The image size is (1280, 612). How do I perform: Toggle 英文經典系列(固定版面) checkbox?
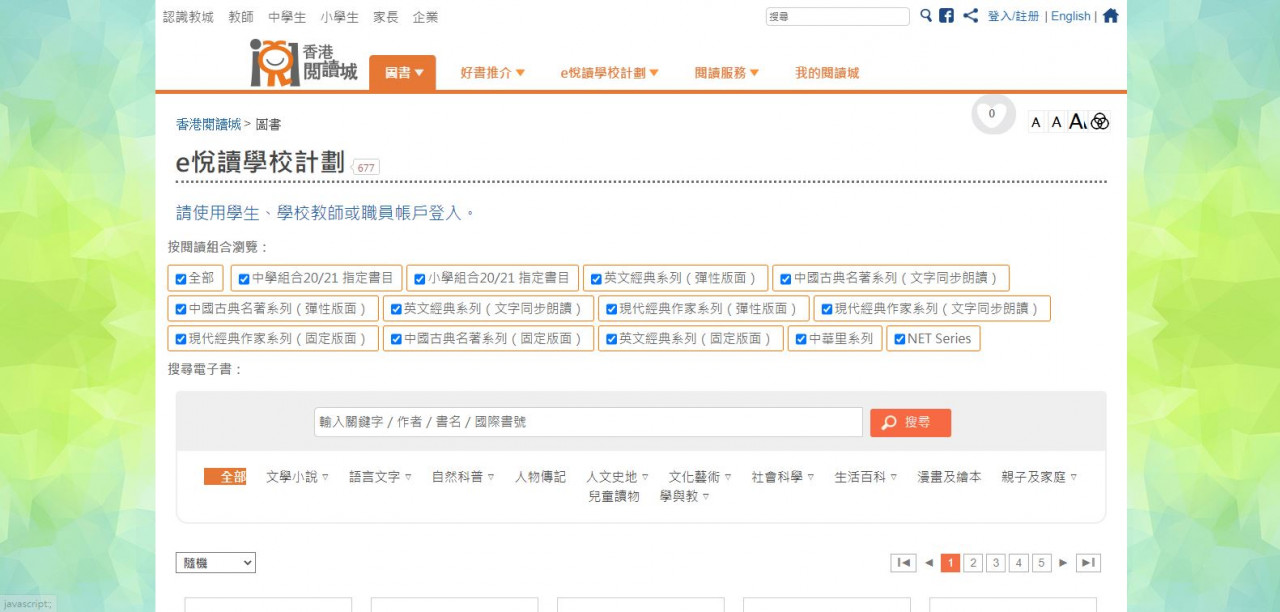[611, 339]
